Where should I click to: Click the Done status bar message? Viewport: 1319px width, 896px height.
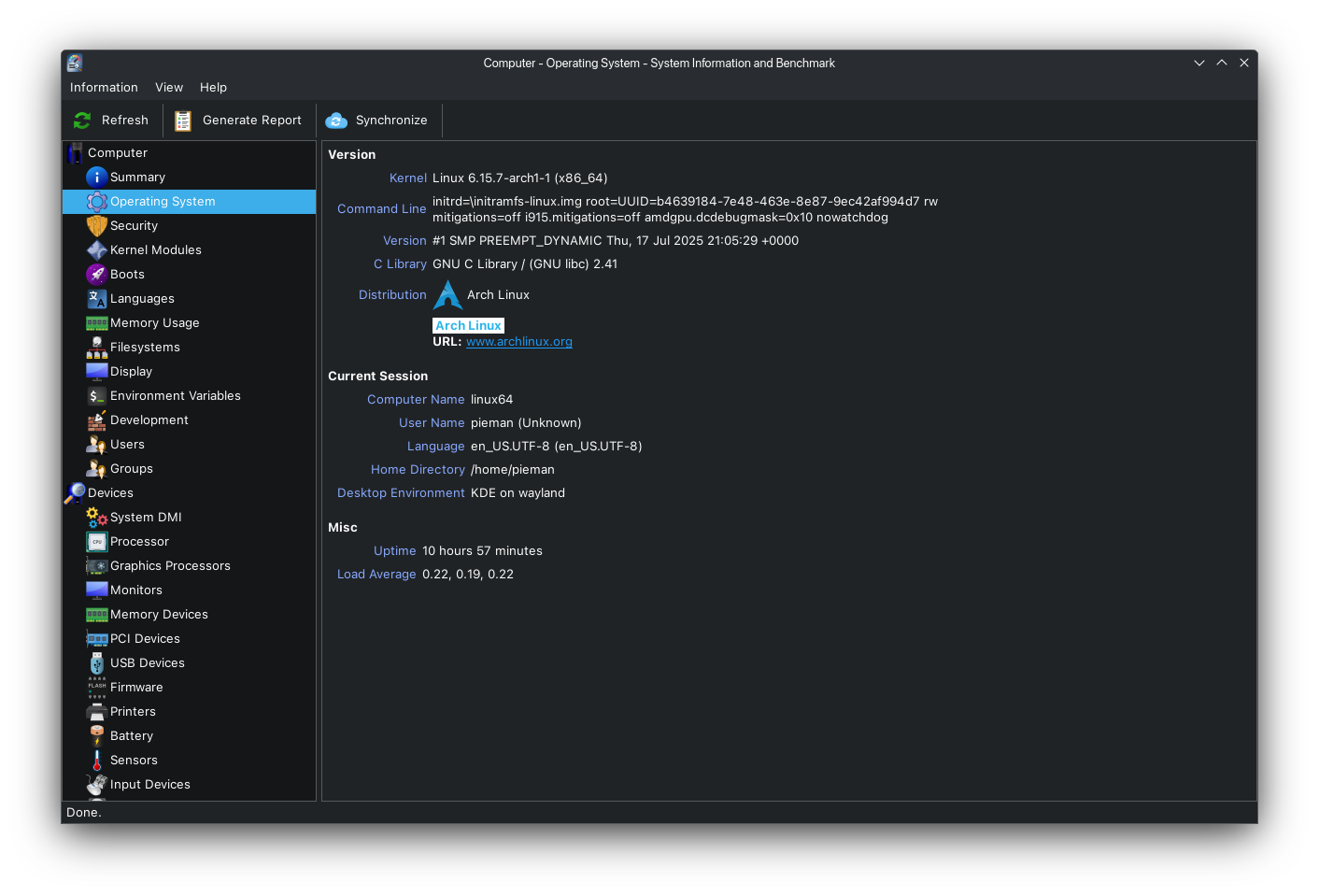click(x=84, y=812)
